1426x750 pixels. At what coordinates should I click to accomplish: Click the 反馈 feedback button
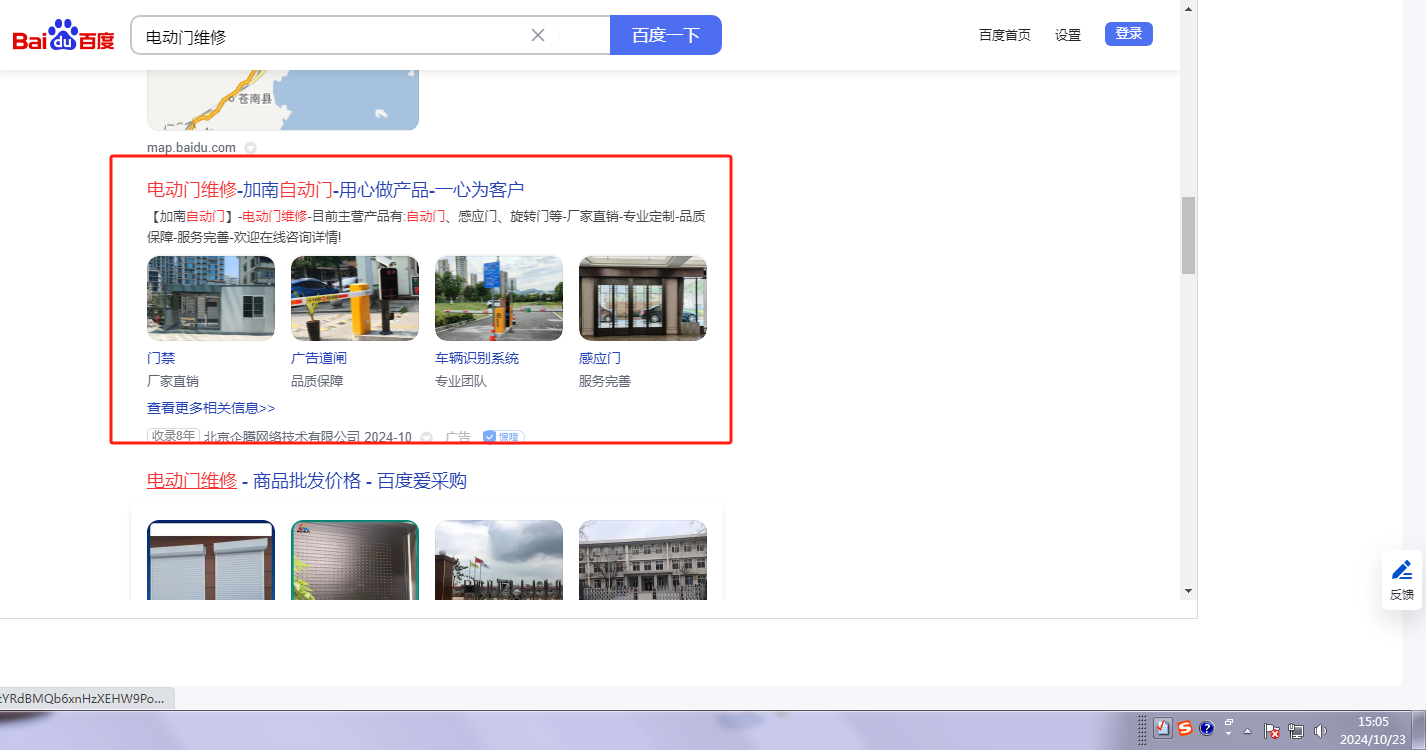(x=1402, y=580)
